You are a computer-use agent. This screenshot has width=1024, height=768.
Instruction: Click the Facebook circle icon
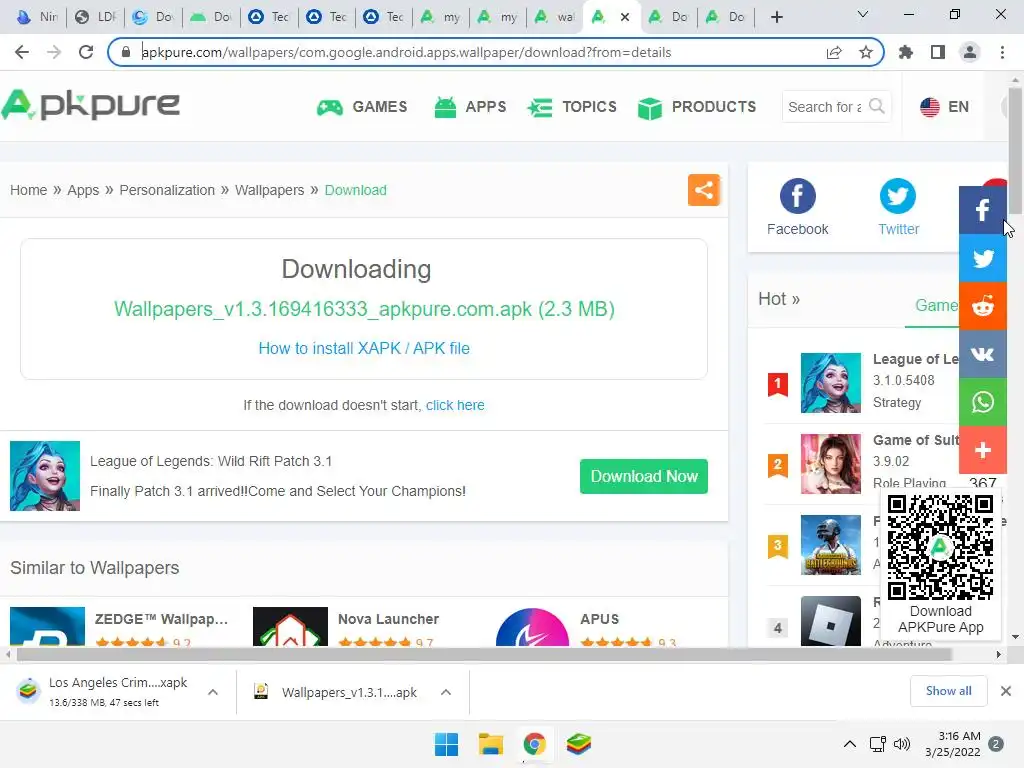point(797,195)
